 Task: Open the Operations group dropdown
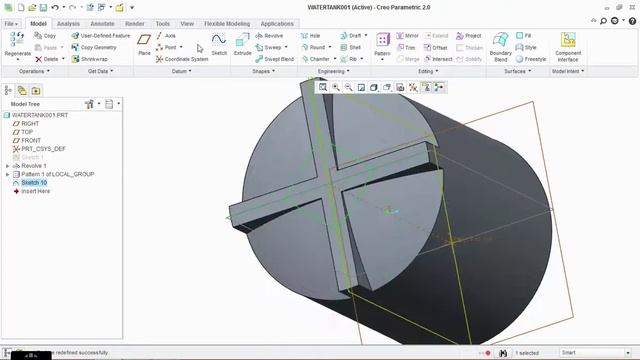tap(34, 71)
